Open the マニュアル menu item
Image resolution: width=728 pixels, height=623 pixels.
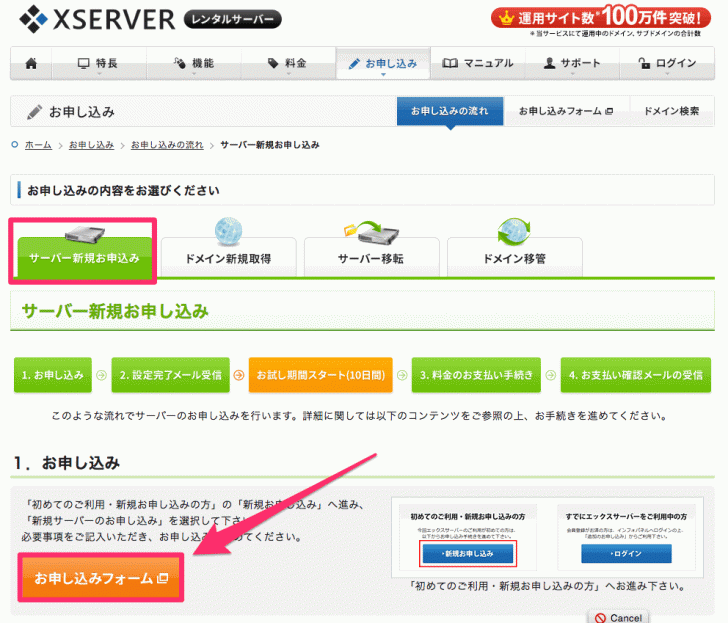[478, 63]
